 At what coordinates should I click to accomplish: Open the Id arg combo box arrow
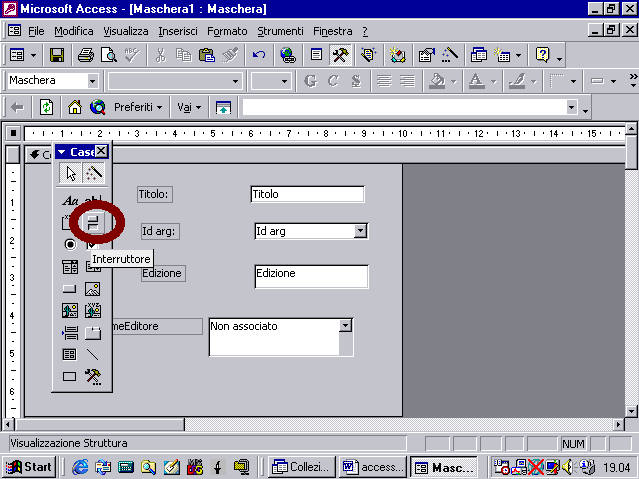point(360,231)
